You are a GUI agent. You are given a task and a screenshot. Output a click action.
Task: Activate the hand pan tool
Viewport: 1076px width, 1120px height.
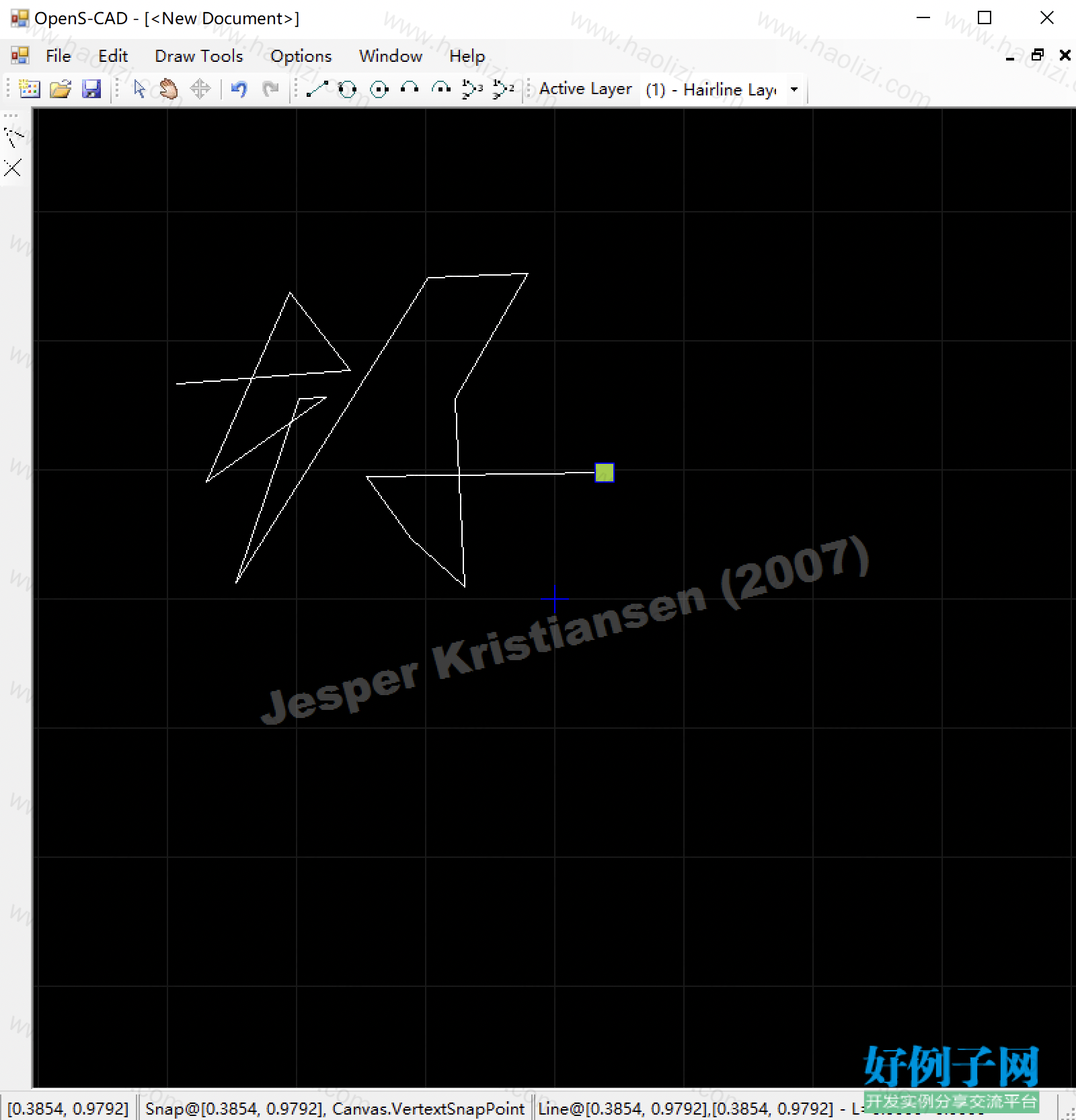[x=169, y=89]
